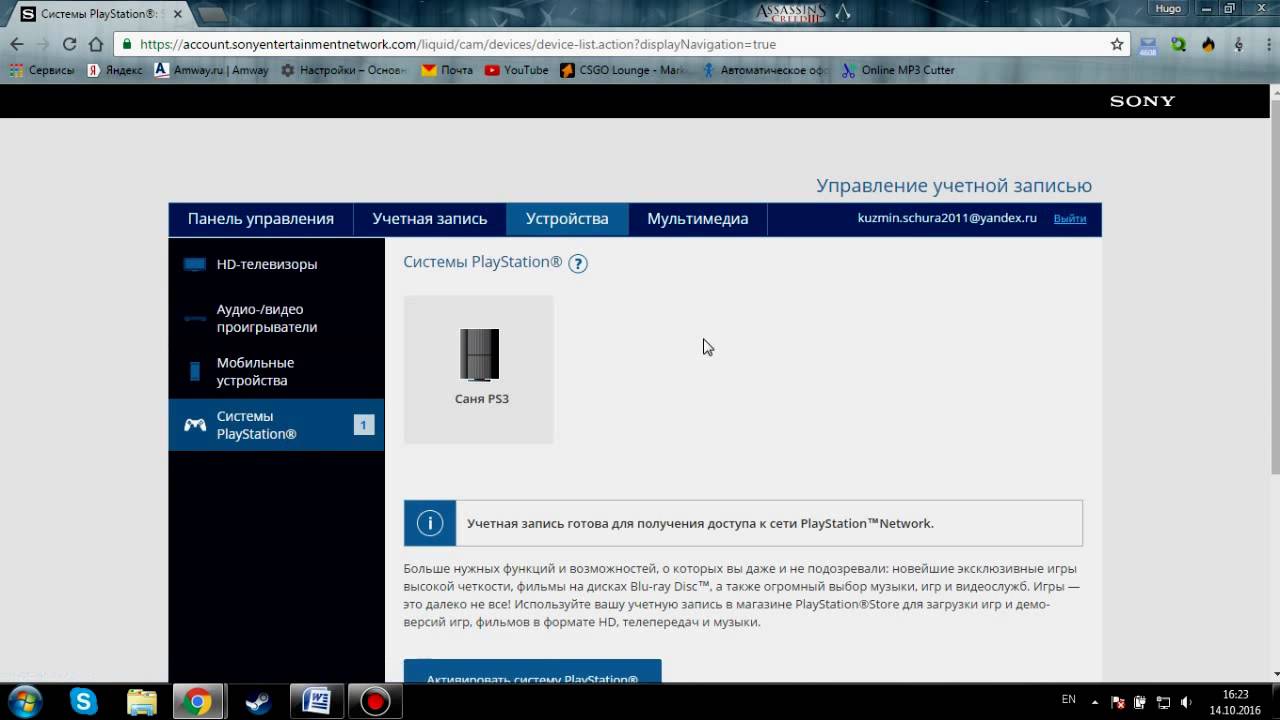Screen dimensions: 1280x720
Task: Click the power plug tray icon
Action: tap(1141, 702)
